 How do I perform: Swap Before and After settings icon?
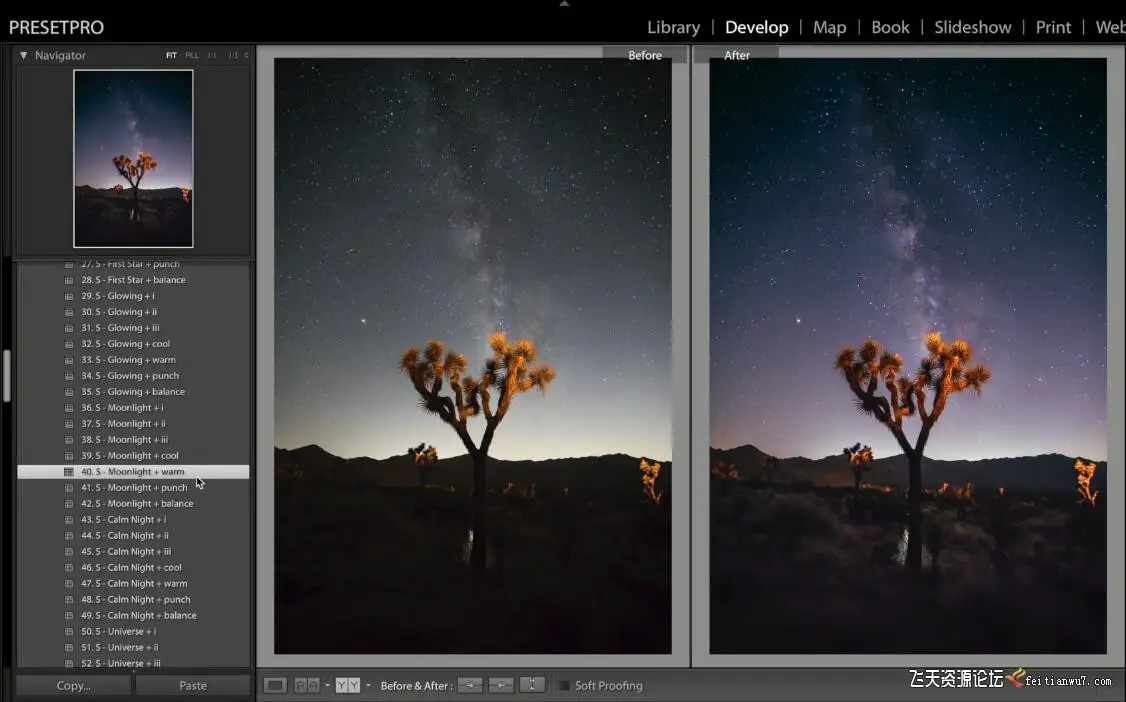click(x=532, y=685)
